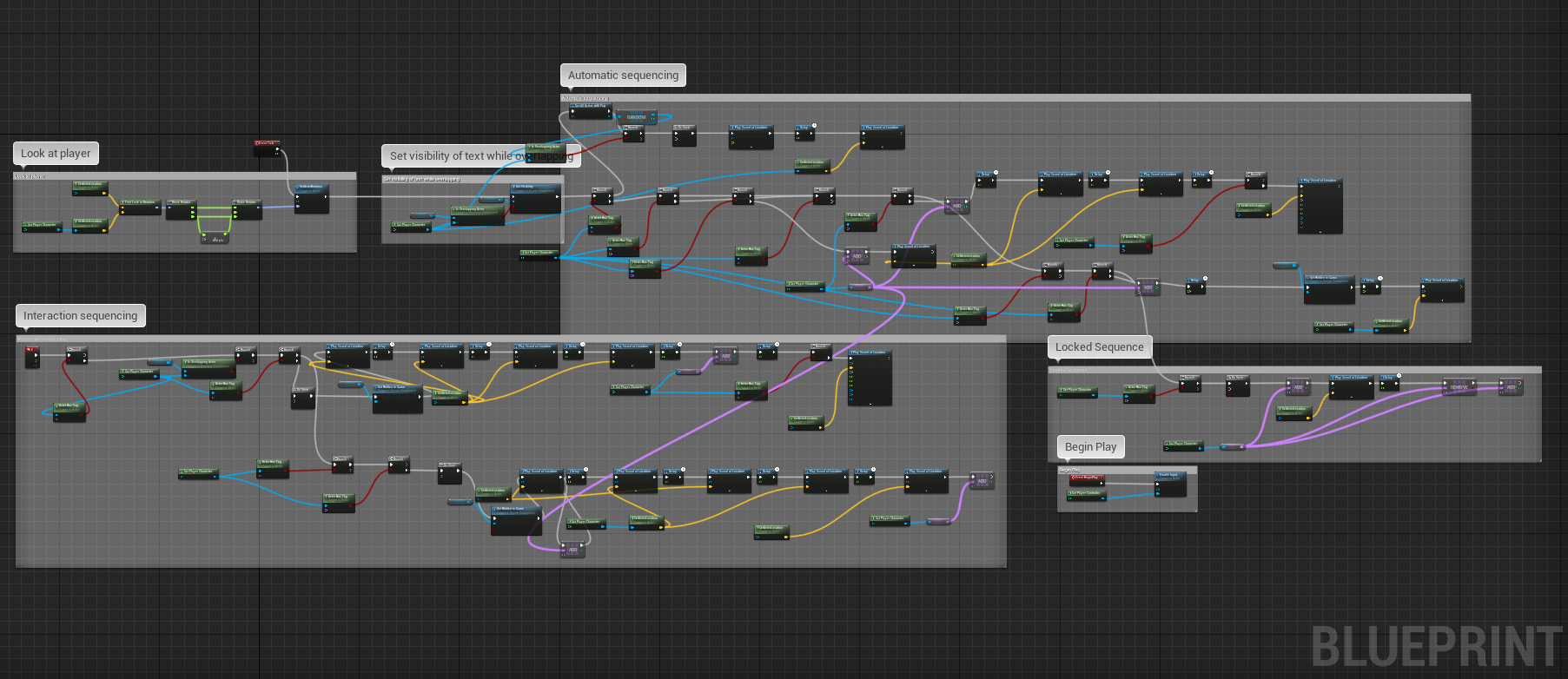Screen dimensions: 1568x679
Task: Select the Event BeginPlay node
Action: pos(1087,478)
